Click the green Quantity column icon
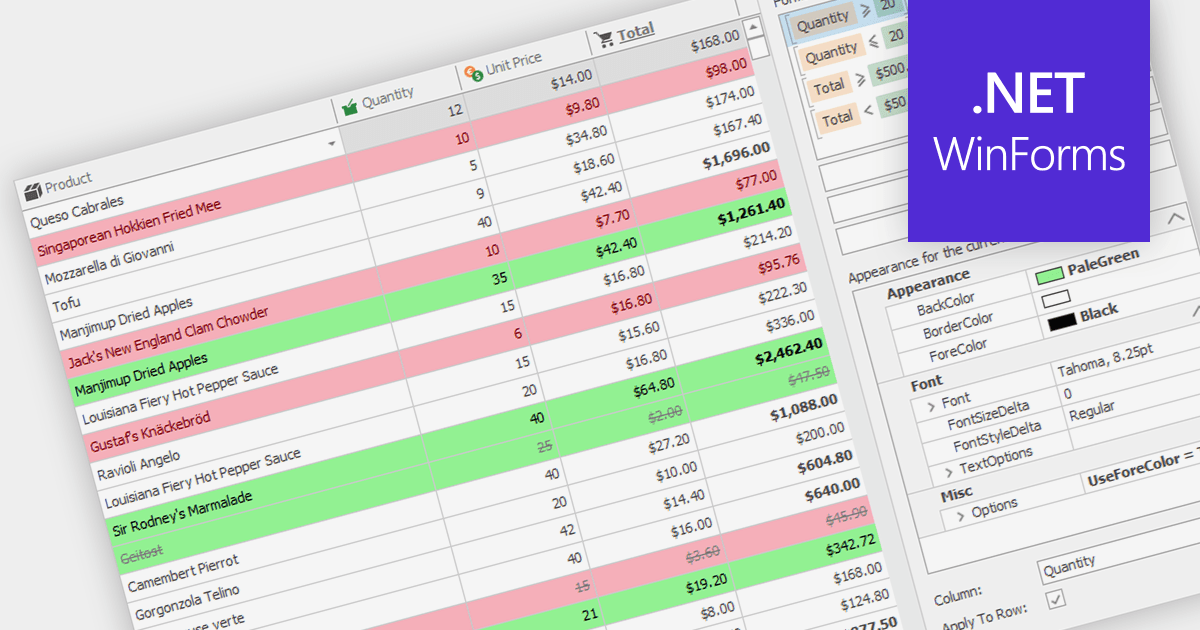The height and width of the screenshot is (630, 1200). pyautogui.click(x=350, y=107)
